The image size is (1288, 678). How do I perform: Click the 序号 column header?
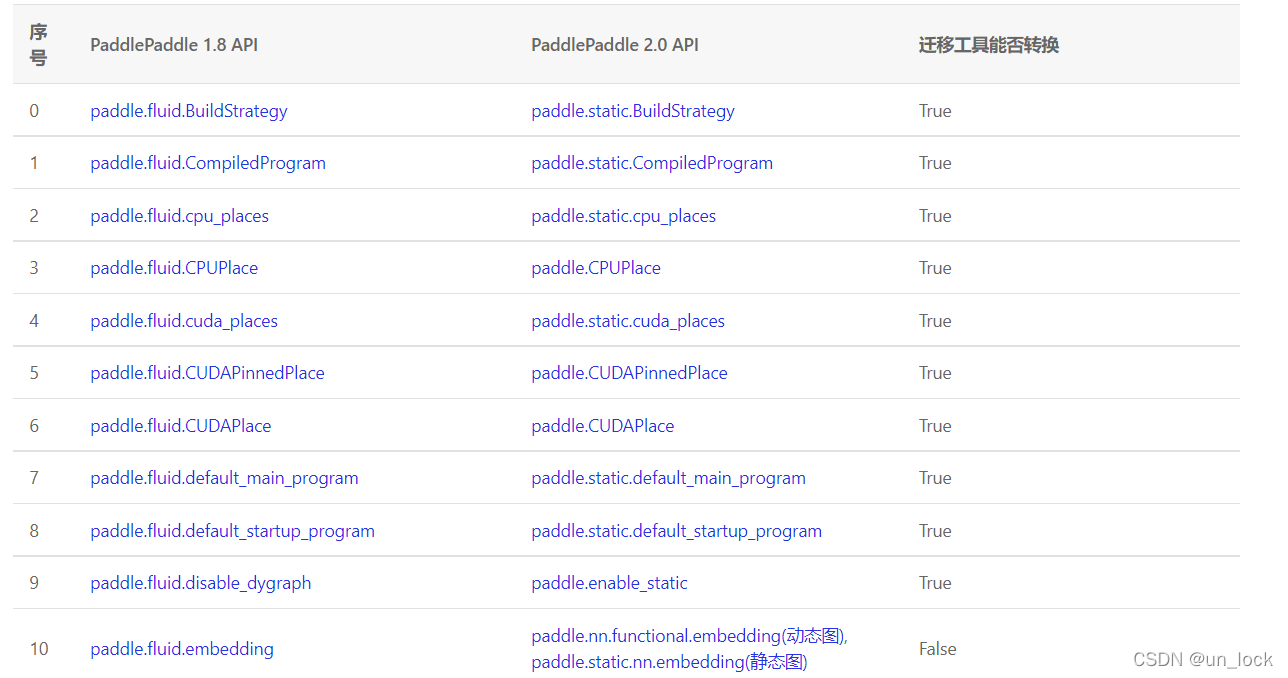click(x=38, y=45)
